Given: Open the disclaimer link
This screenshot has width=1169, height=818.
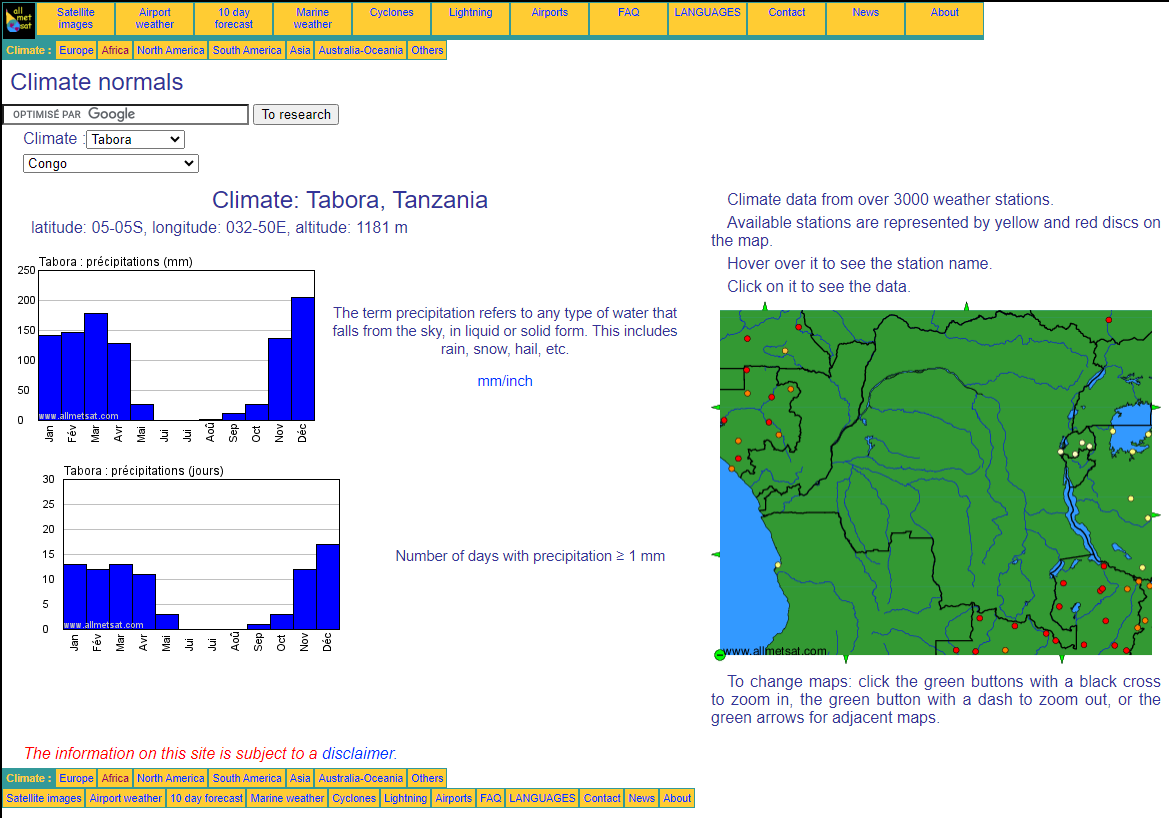Looking at the screenshot, I should click(358, 753).
